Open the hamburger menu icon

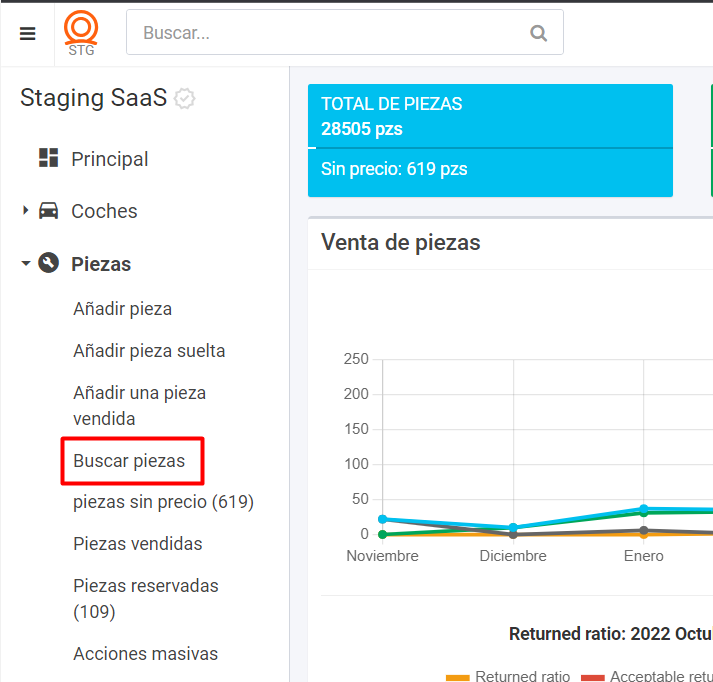pos(28,33)
